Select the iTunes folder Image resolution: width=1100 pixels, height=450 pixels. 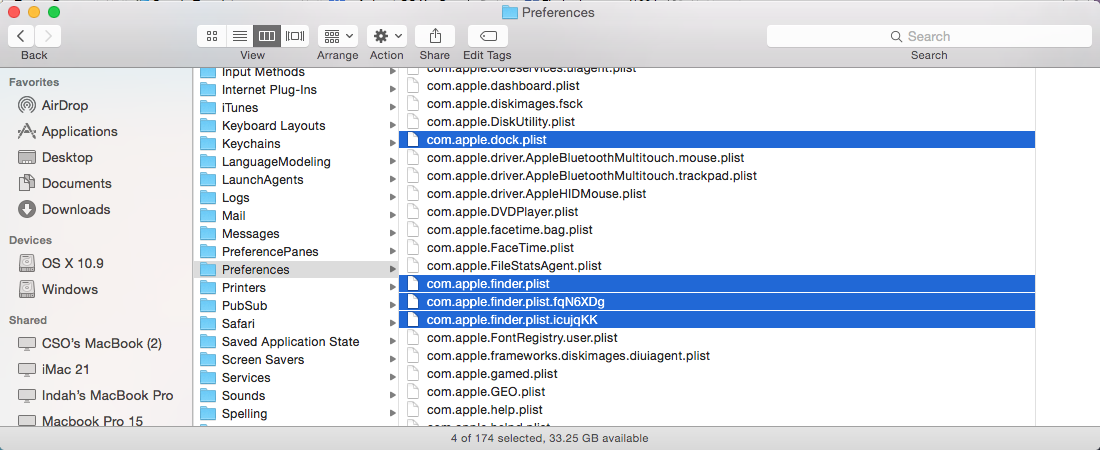pyautogui.click(x=240, y=107)
